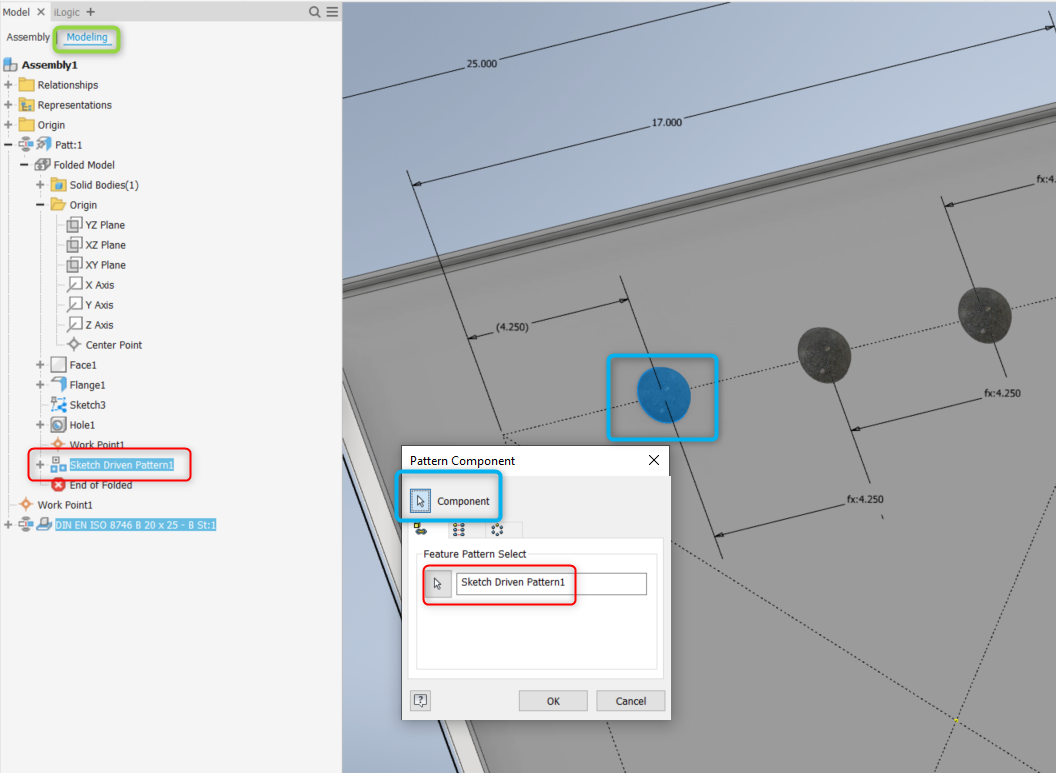Image resolution: width=1056 pixels, height=773 pixels.
Task: Select Sketch Driven Pattern1 in browser
Action: click(122, 465)
